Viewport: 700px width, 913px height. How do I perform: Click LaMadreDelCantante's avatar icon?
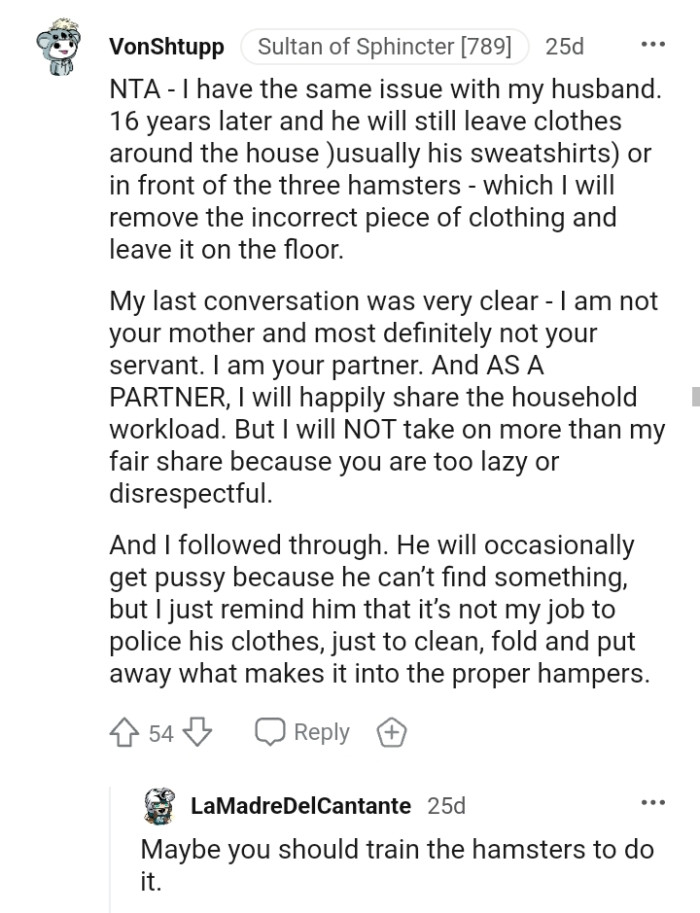coord(156,805)
